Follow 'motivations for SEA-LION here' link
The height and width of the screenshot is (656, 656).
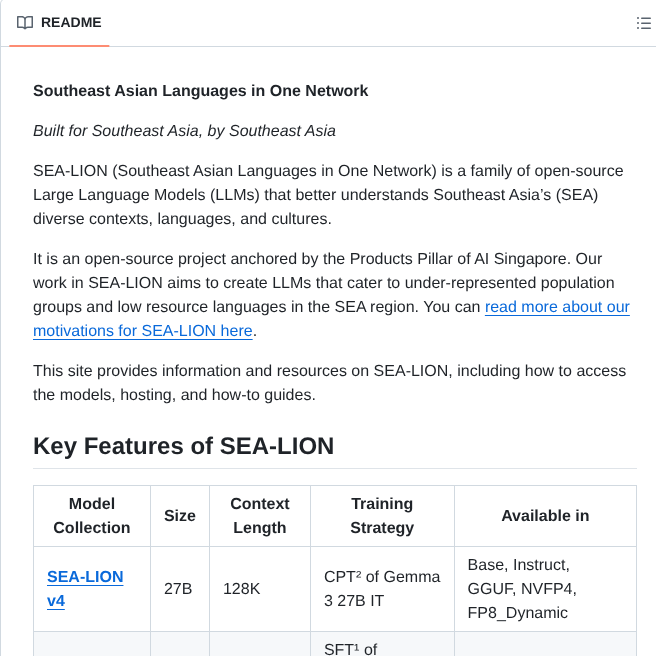[143, 331]
